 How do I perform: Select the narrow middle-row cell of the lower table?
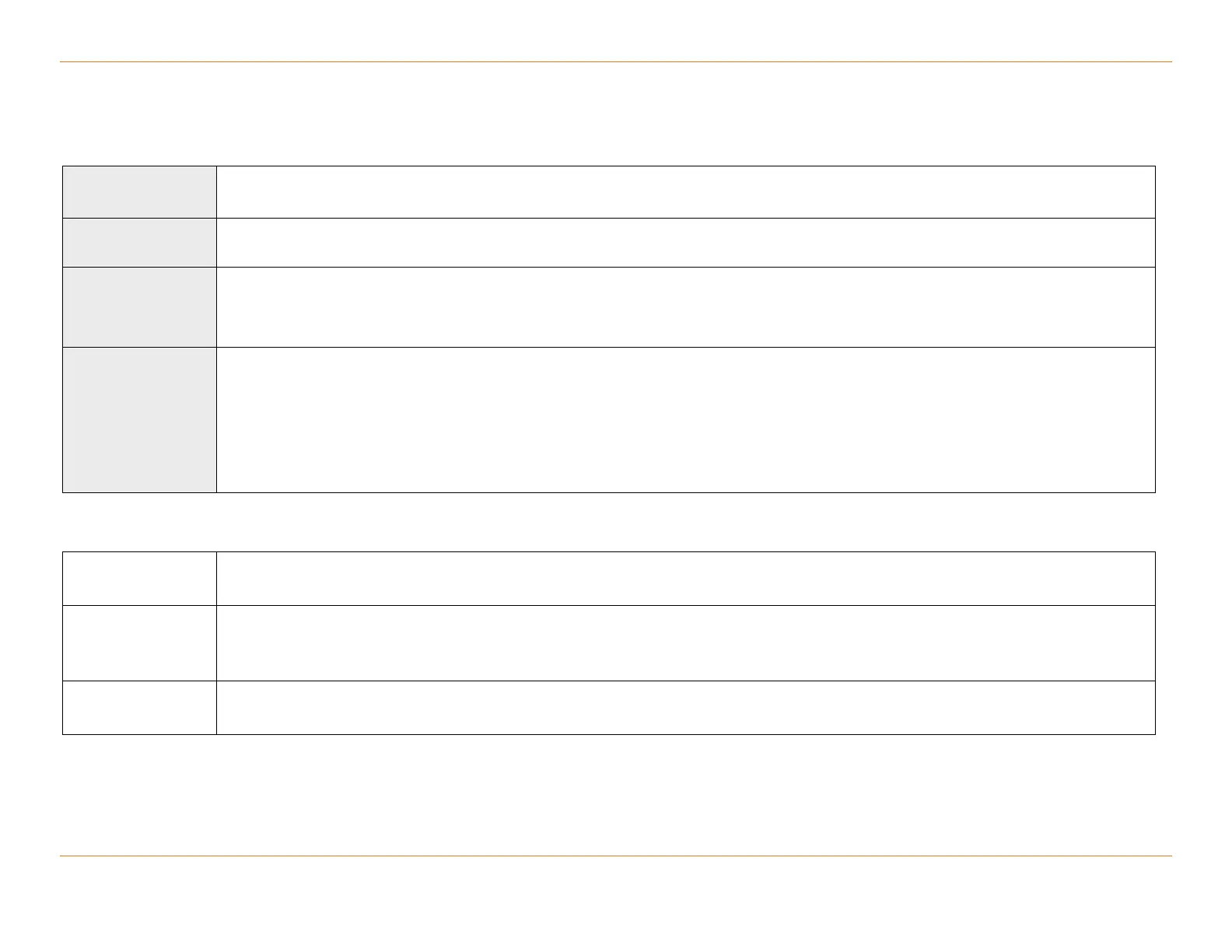[x=139, y=643]
